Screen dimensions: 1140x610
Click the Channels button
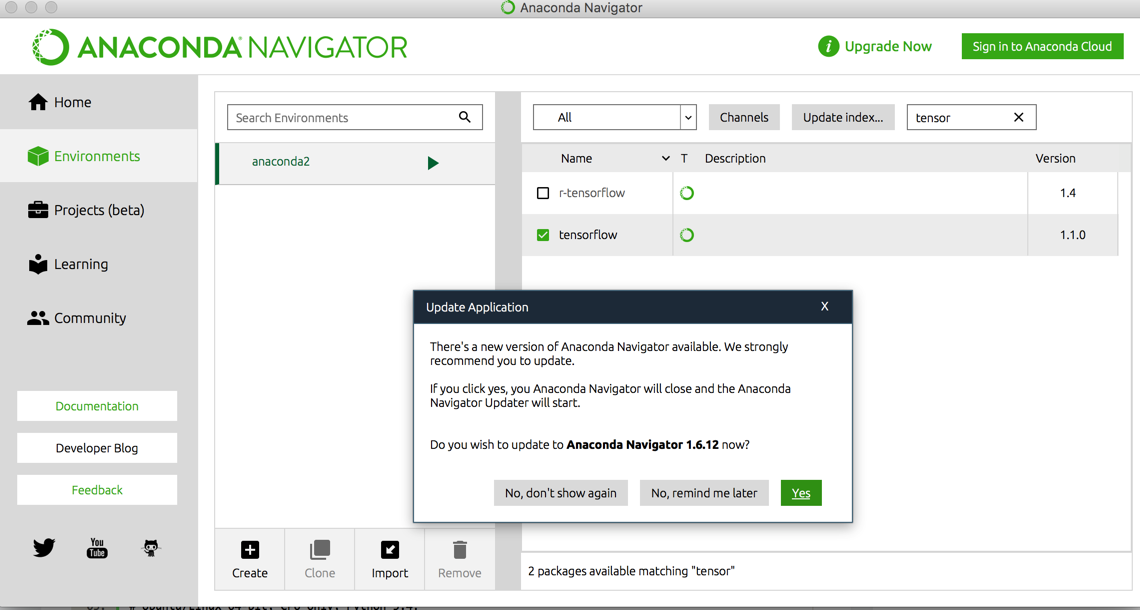tap(744, 117)
